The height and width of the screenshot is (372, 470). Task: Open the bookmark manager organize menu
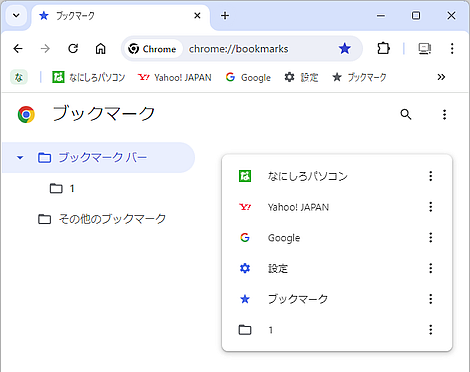[444, 114]
